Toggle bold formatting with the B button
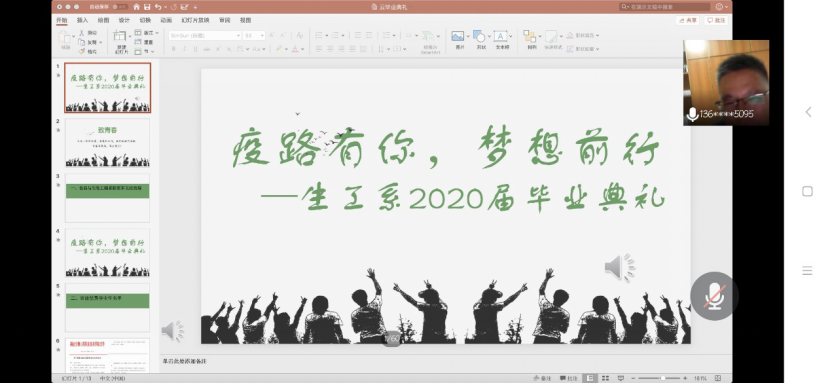This screenshot has height=383, width=831. pos(173,49)
